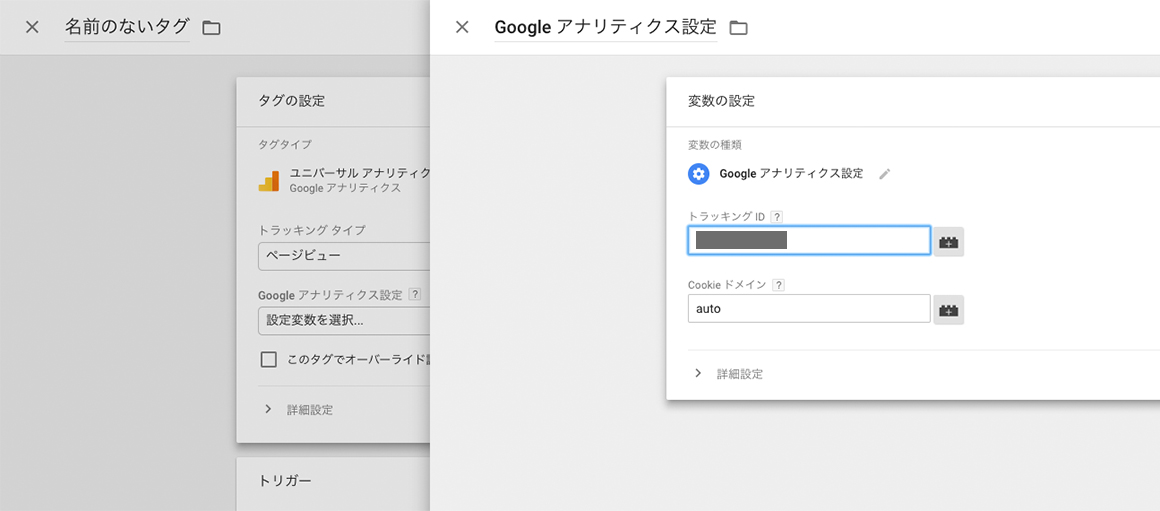Open help for Cookie ドメイン
The width and height of the screenshot is (1160, 511).
778,285
